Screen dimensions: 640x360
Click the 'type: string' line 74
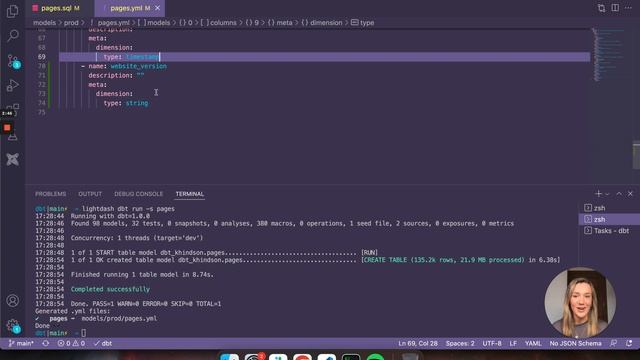(126, 103)
